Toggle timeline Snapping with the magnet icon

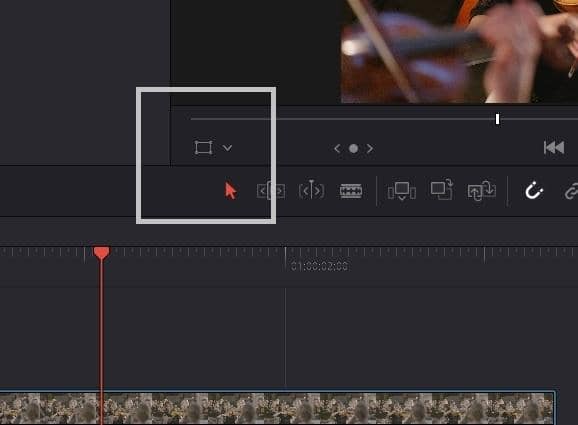[x=534, y=191]
